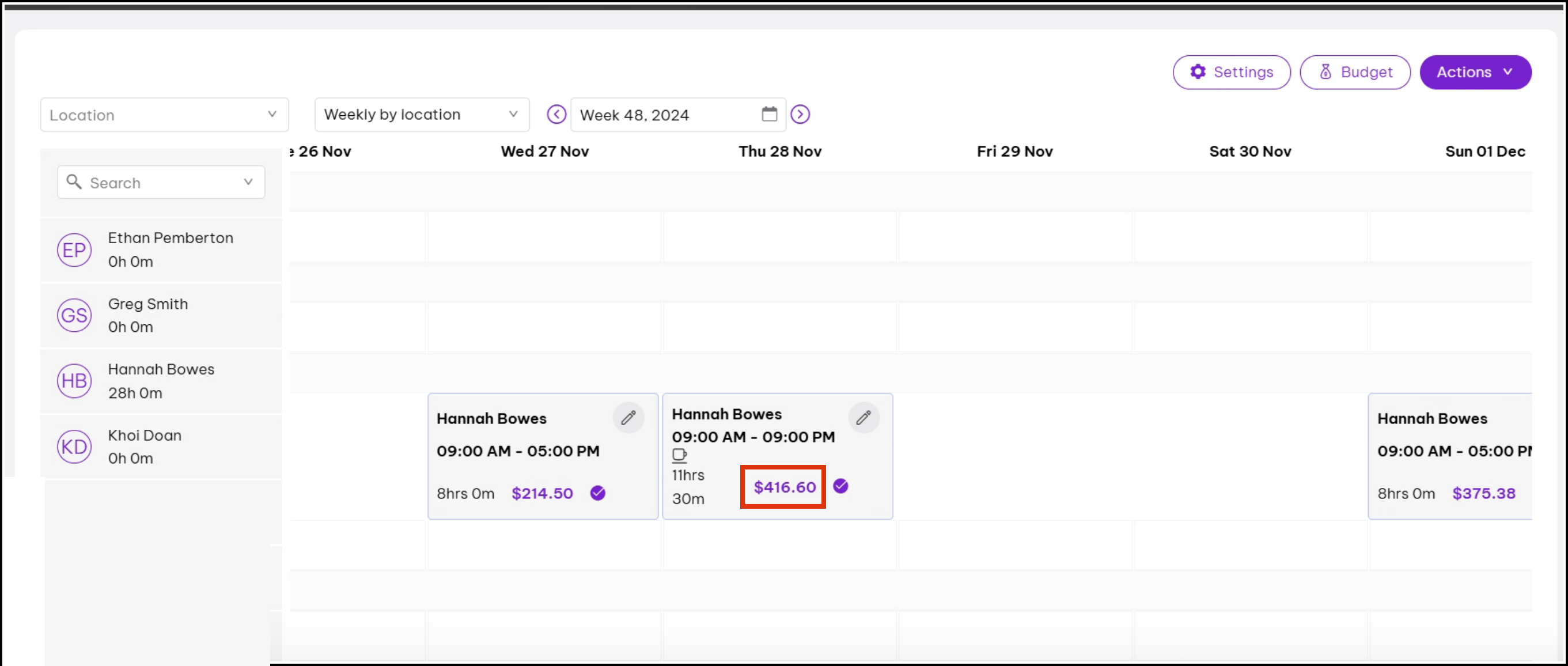
Task: Expand the Location dropdown
Action: coord(164,115)
